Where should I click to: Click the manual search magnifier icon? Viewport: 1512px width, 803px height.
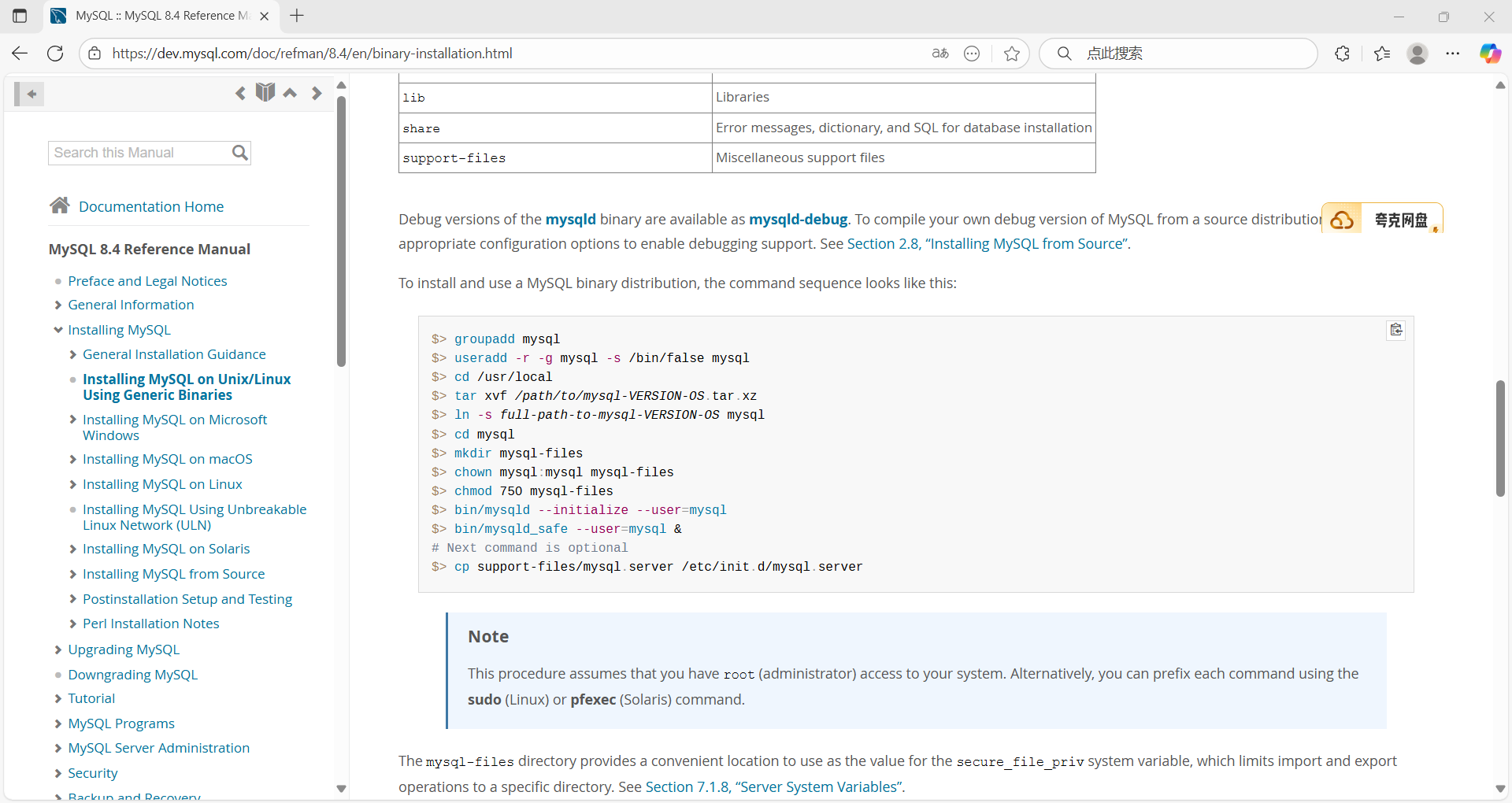240,153
